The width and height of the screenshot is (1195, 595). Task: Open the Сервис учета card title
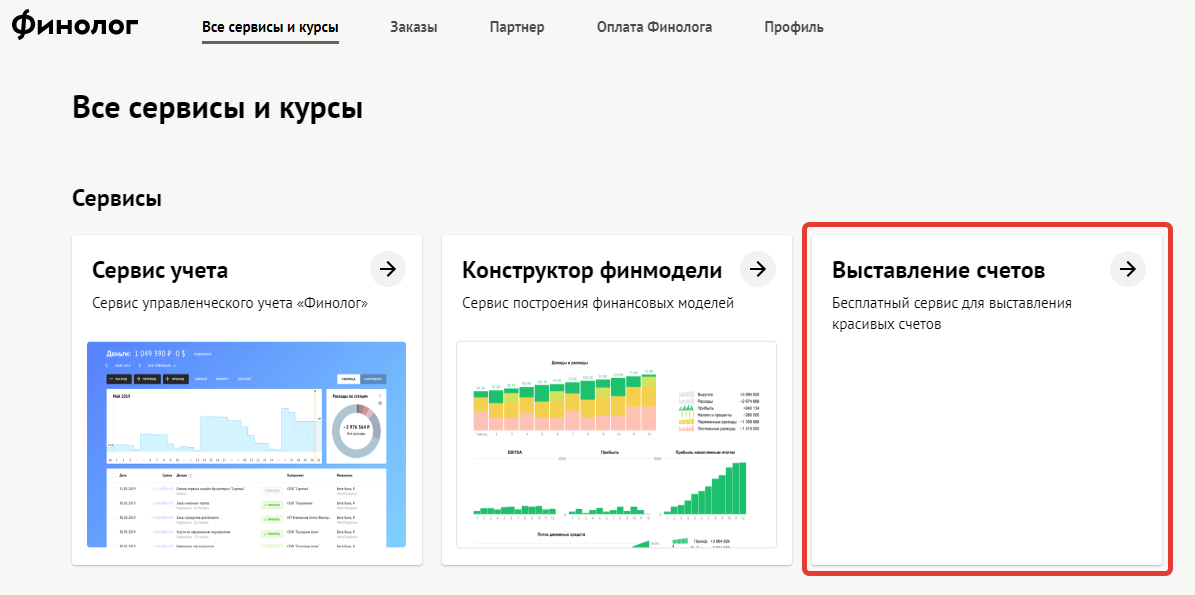point(160,270)
